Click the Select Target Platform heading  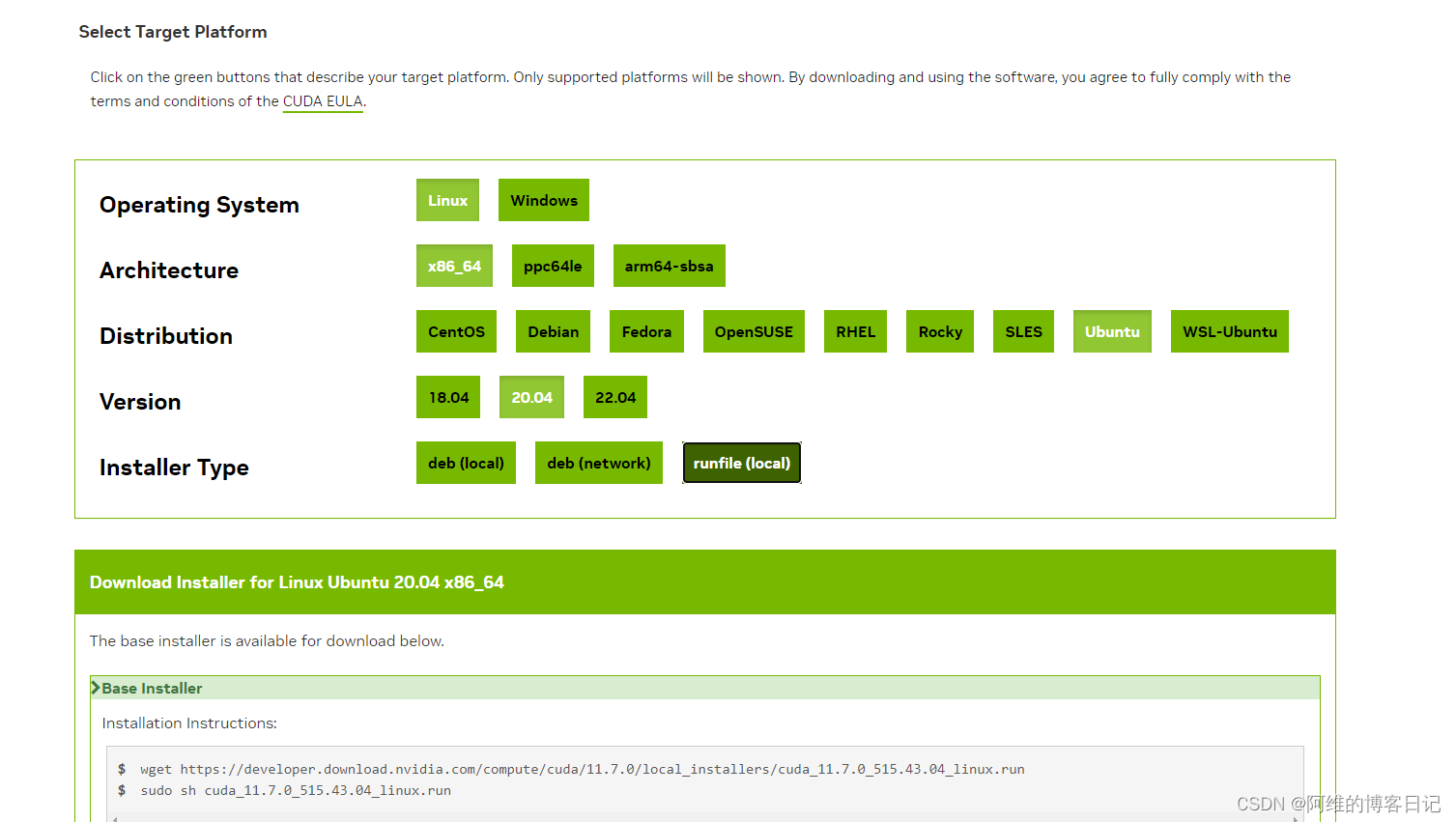[173, 32]
